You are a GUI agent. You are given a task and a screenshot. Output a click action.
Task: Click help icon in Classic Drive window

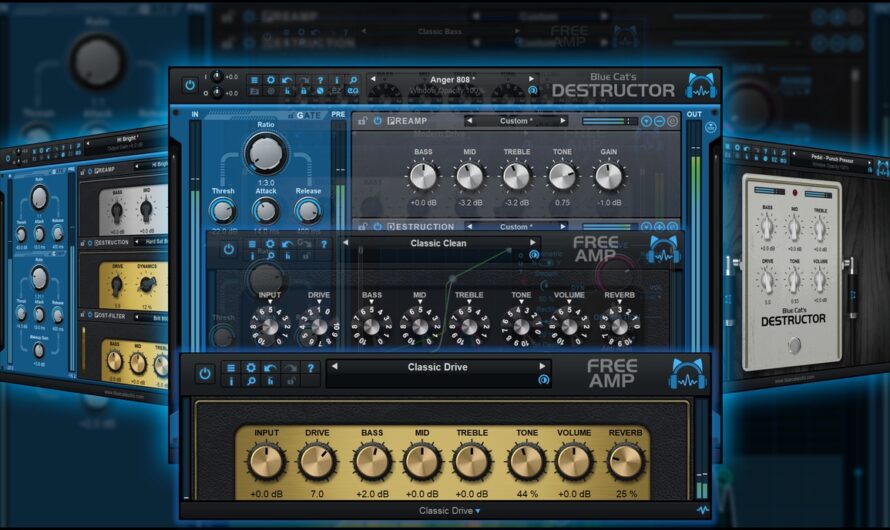[x=310, y=368]
